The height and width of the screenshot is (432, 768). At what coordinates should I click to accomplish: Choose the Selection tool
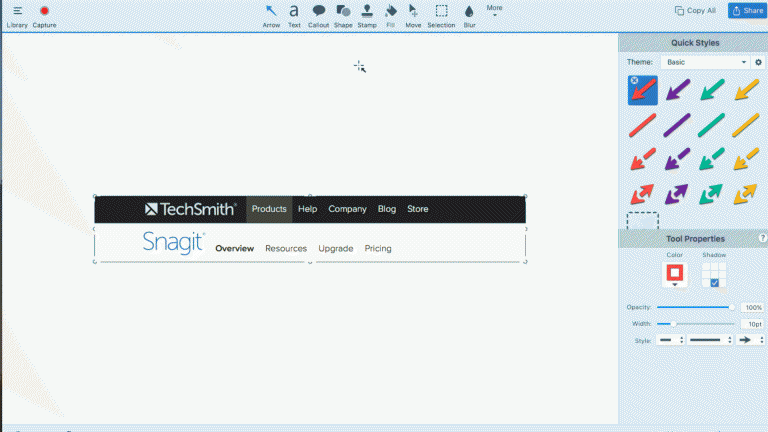click(x=441, y=16)
